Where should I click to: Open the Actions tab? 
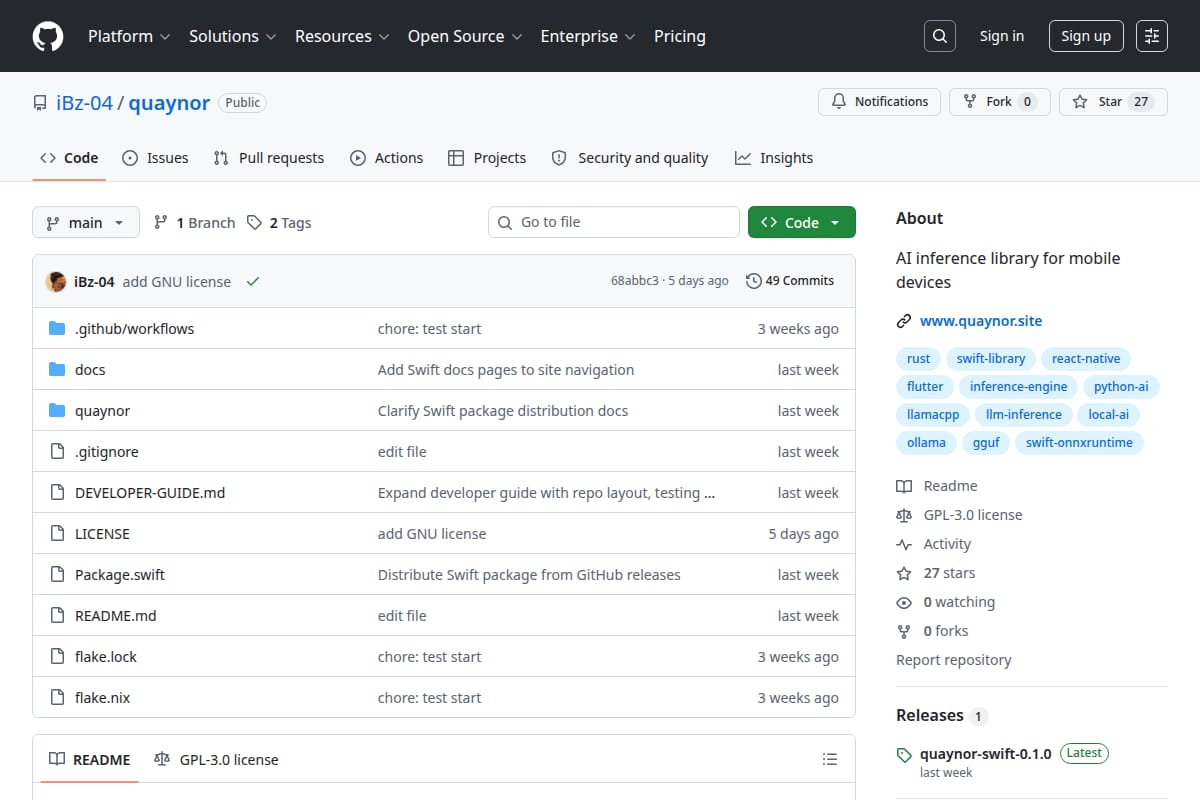point(387,158)
